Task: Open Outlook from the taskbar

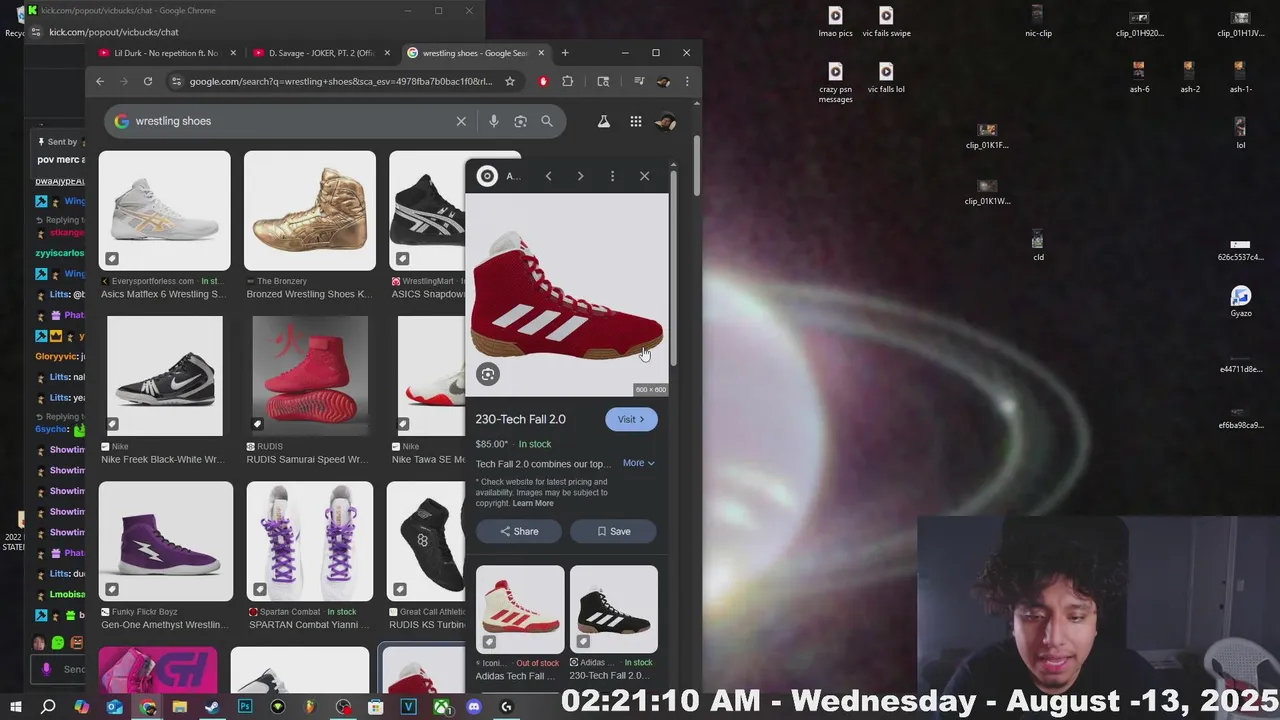Action: [114, 707]
